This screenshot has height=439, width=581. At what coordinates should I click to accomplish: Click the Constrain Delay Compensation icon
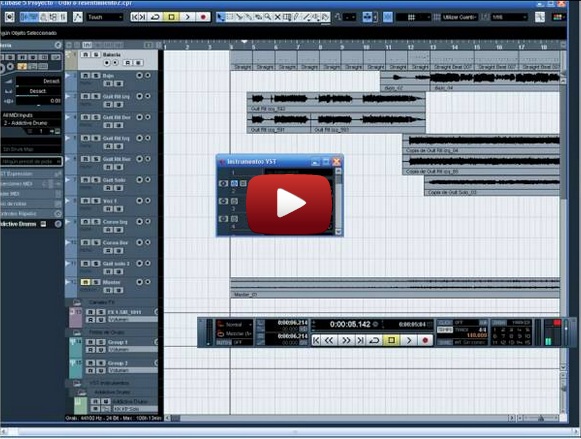point(9,17)
